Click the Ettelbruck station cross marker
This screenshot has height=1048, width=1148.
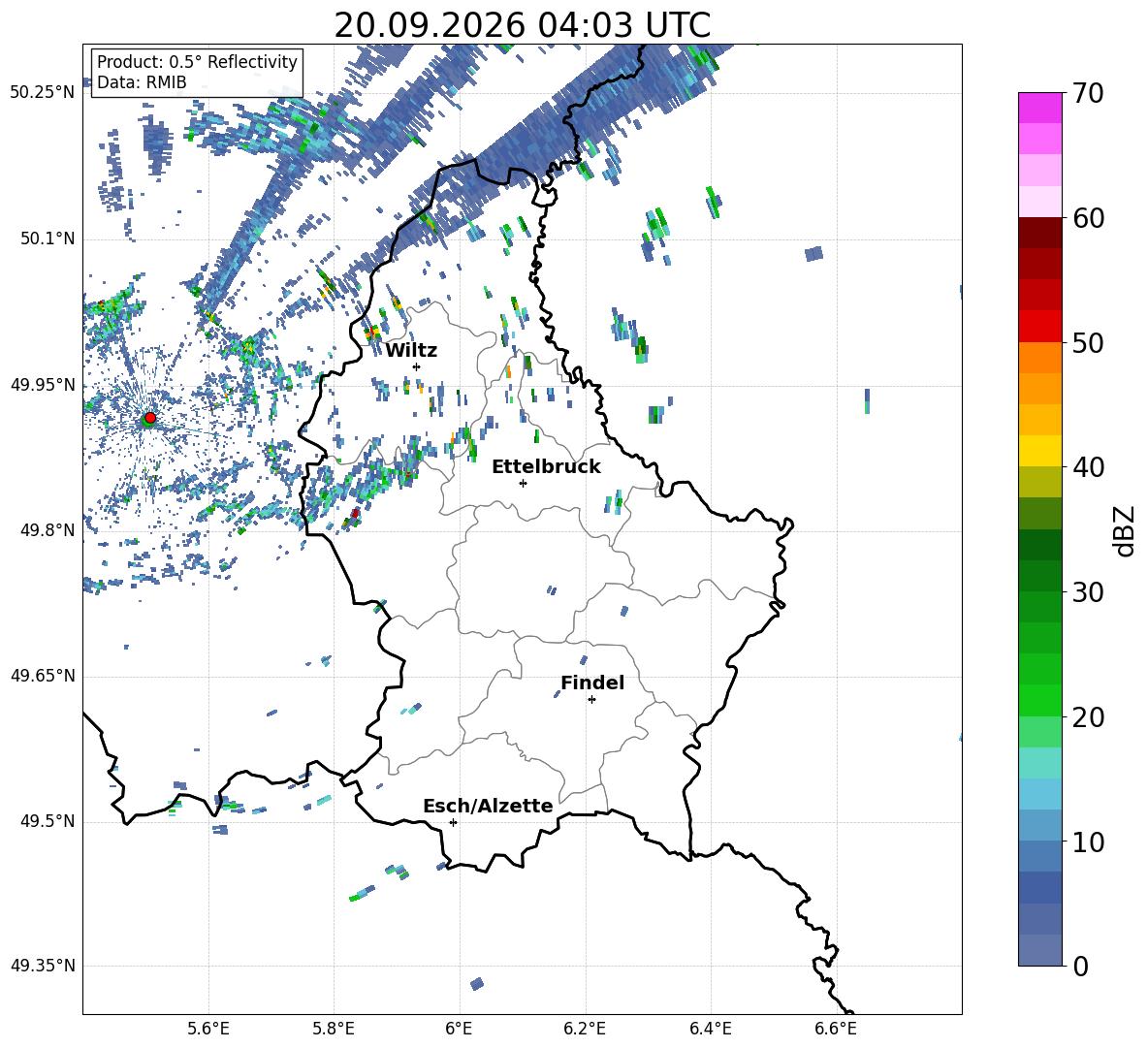[x=523, y=483]
